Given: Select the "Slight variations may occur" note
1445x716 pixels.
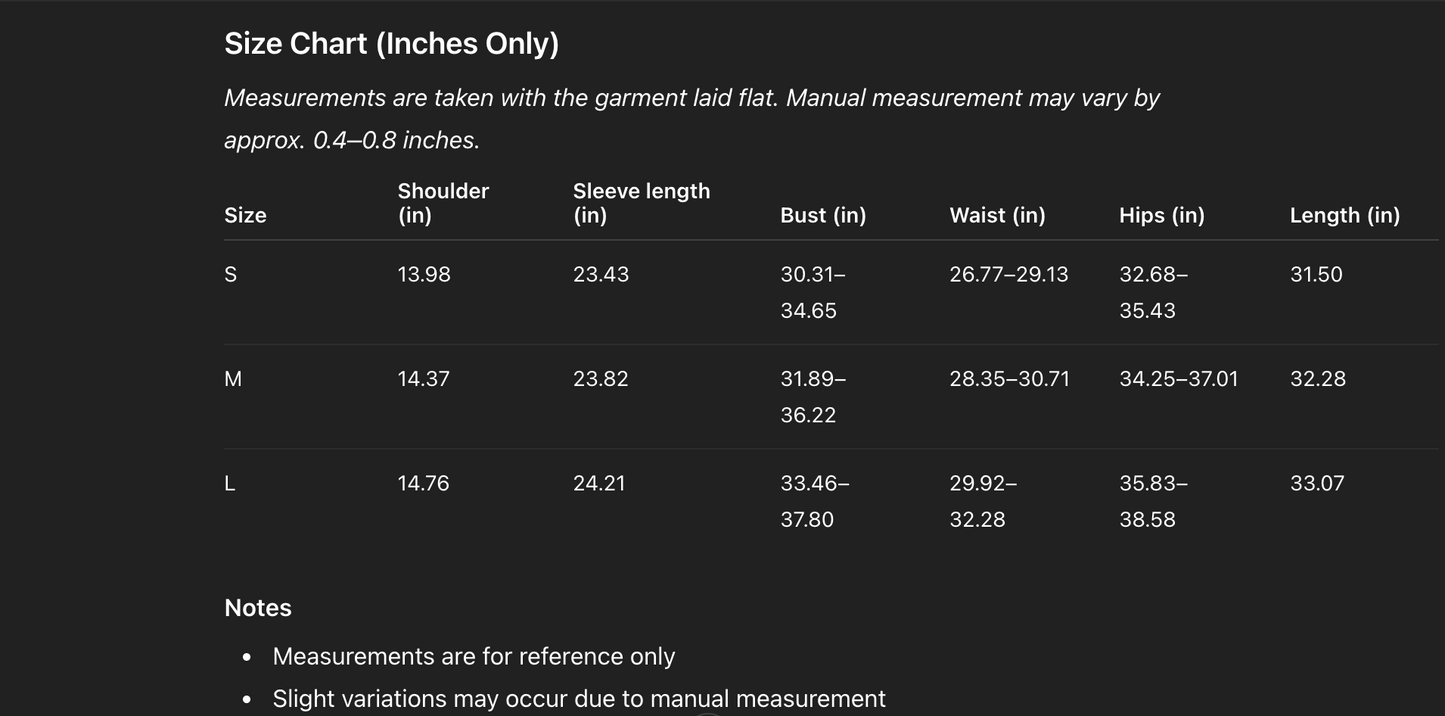Looking at the screenshot, I should pos(578,698).
